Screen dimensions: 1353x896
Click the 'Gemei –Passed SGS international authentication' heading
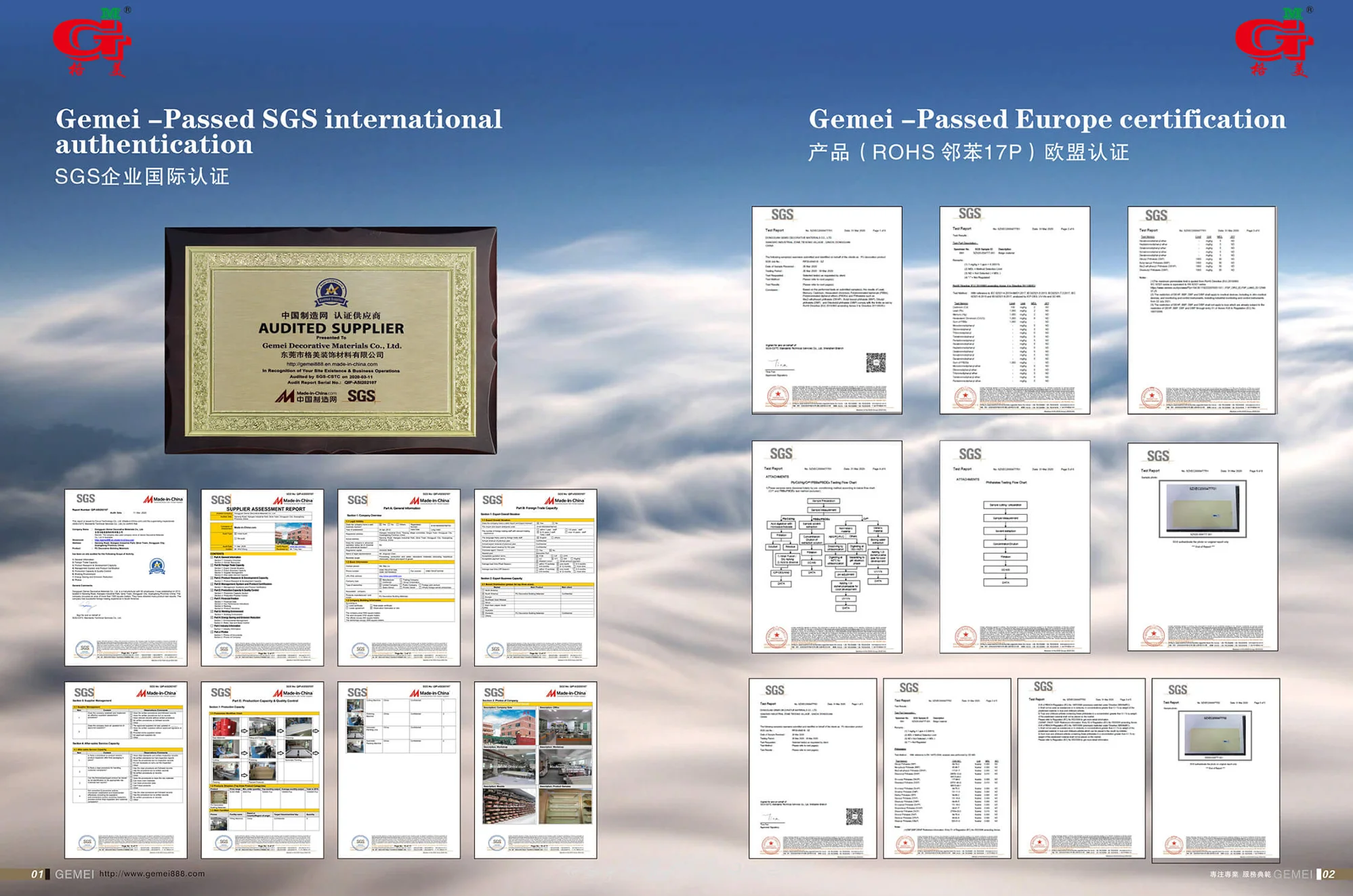coord(278,131)
